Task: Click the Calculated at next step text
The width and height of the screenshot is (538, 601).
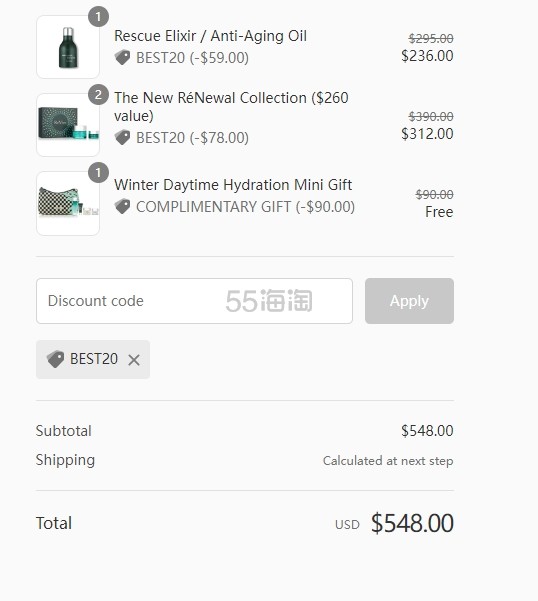Action: click(x=388, y=461)
